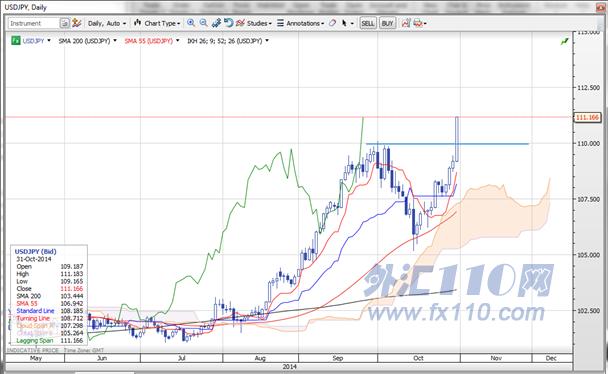This screenshot has width=608, height=374.
Task: Expand the SMA 200 (USDJPY) study menu
Action: (87, 41)
